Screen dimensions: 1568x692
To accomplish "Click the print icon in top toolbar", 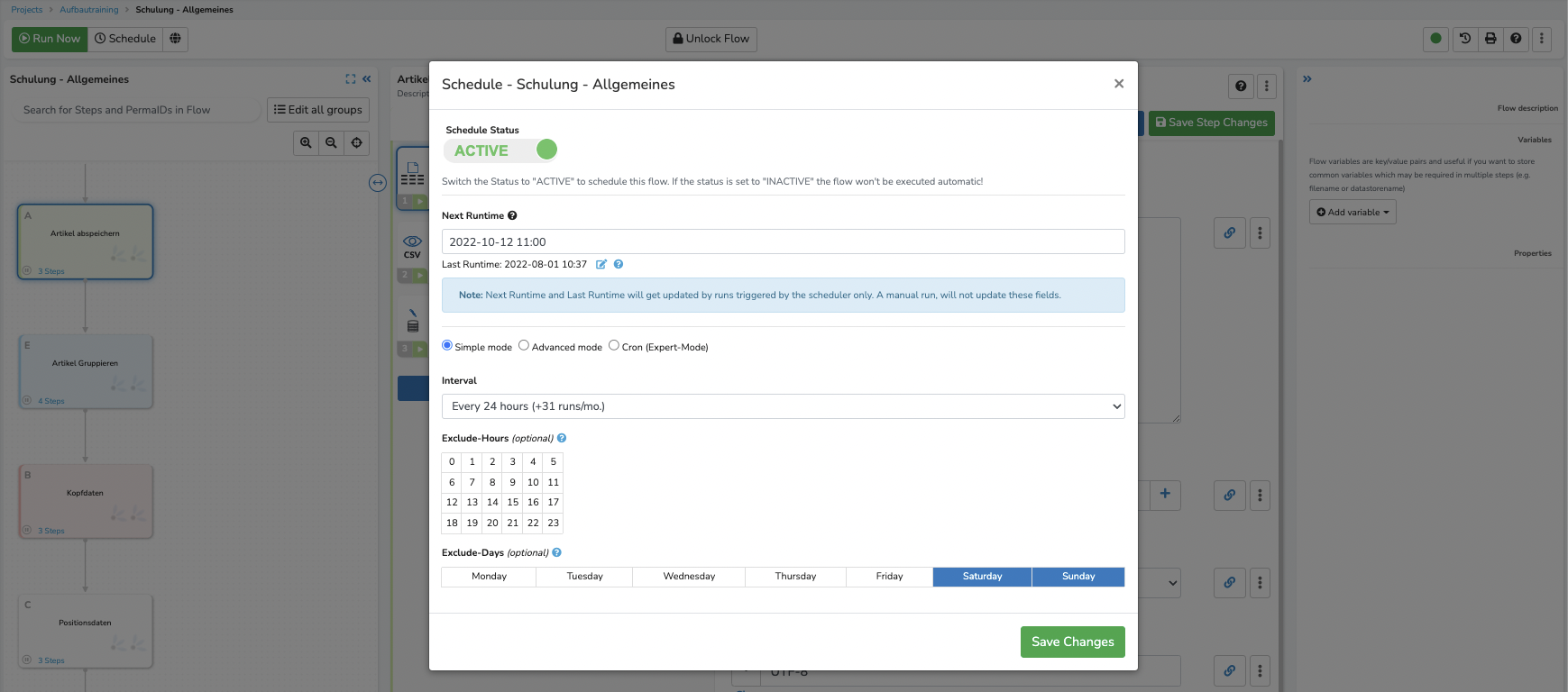I will click(x=1490, y=39).
